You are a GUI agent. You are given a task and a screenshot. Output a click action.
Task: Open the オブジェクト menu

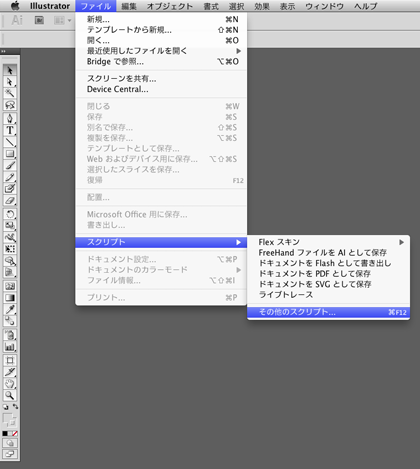pos(170,6)
